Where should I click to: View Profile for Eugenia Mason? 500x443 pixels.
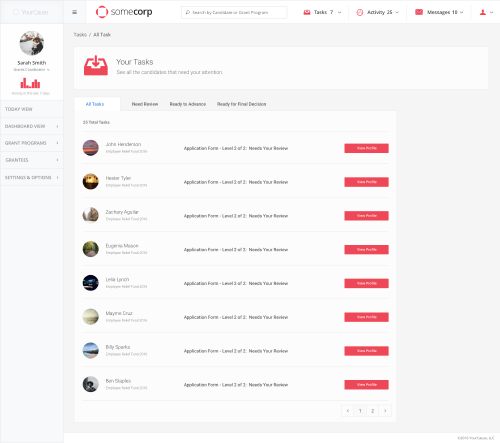pyautogui.click(x=366, y=249)
